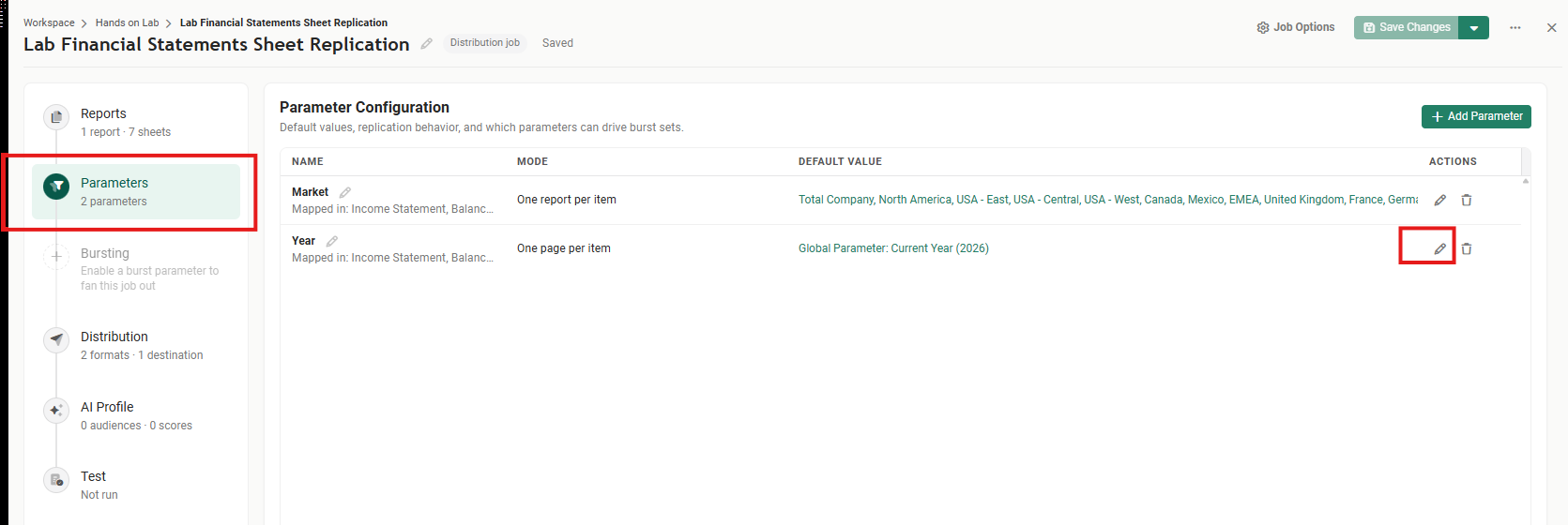Click the Bursting plus icon
This screenshot has width=1568, height=525.
pyautogui.click(x=56, y=256)
